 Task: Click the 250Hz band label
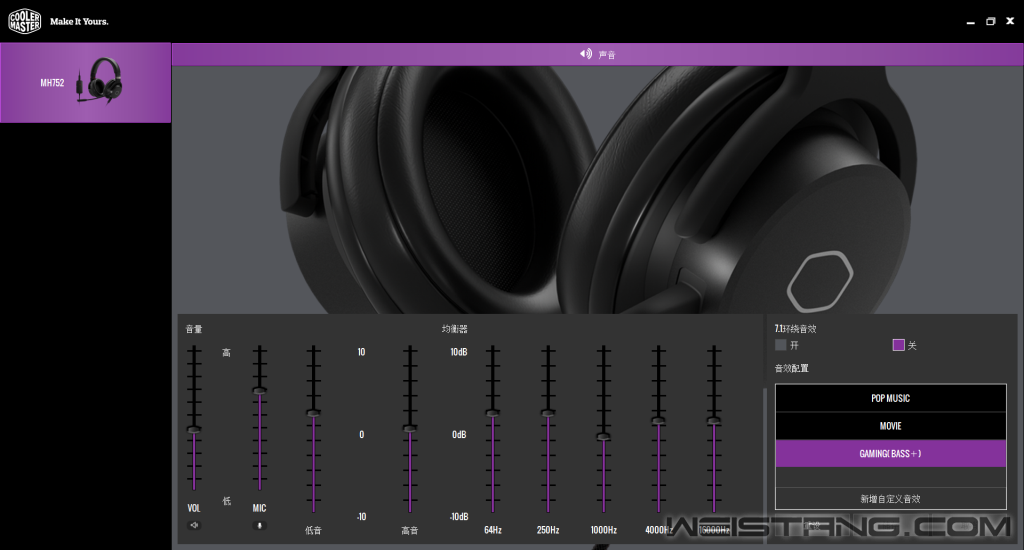pyautogui.click(x=548, y=530)
